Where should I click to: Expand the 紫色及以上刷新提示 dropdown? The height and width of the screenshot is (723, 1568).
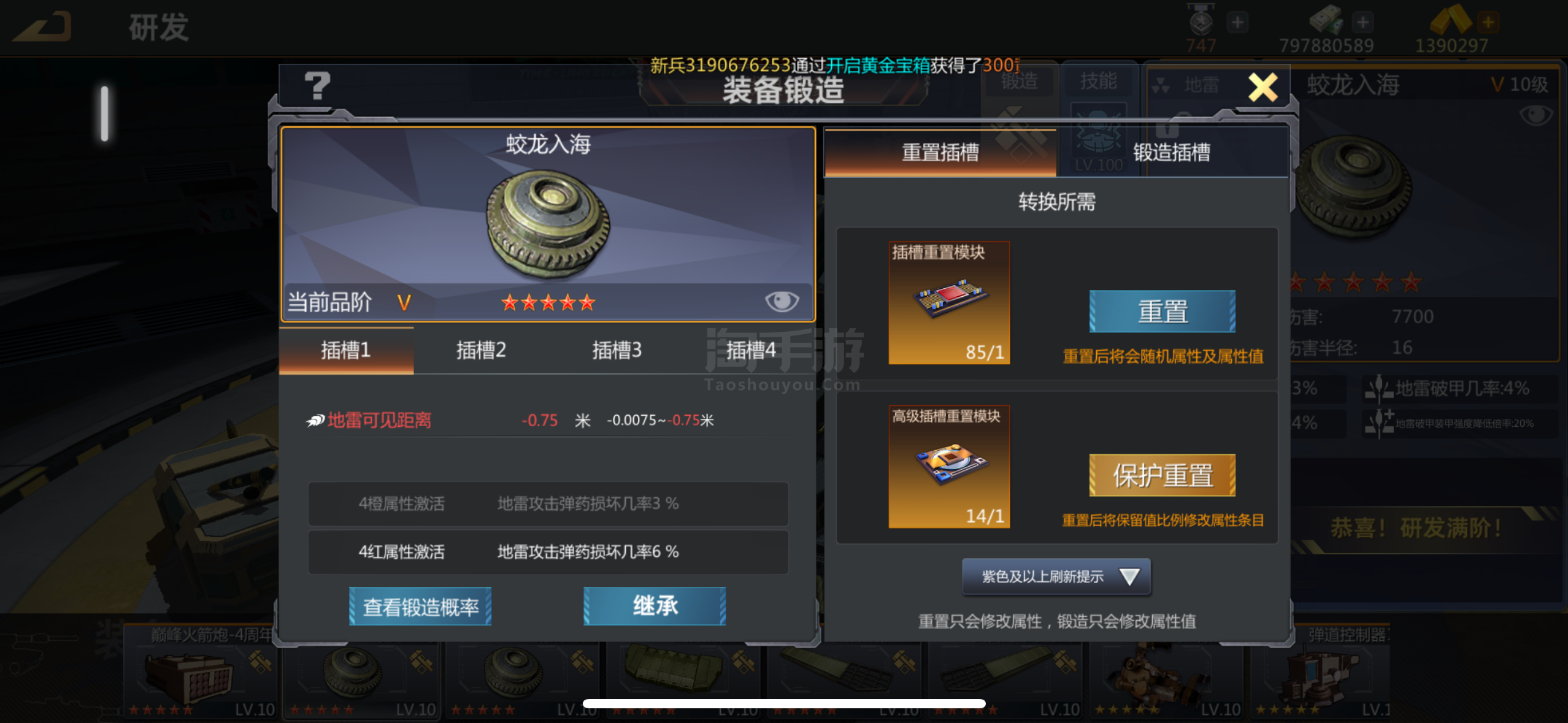coord(1056,576)
